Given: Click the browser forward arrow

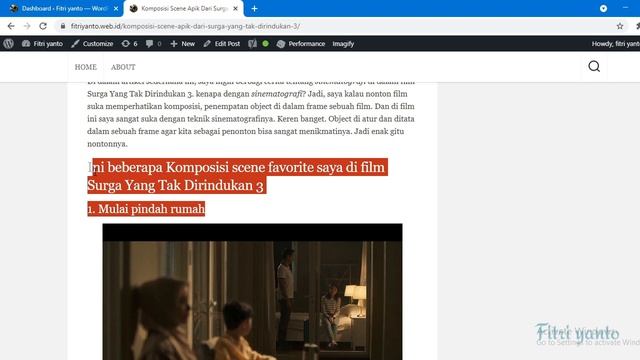Looking at the screenshot, I should pos(27,26).
